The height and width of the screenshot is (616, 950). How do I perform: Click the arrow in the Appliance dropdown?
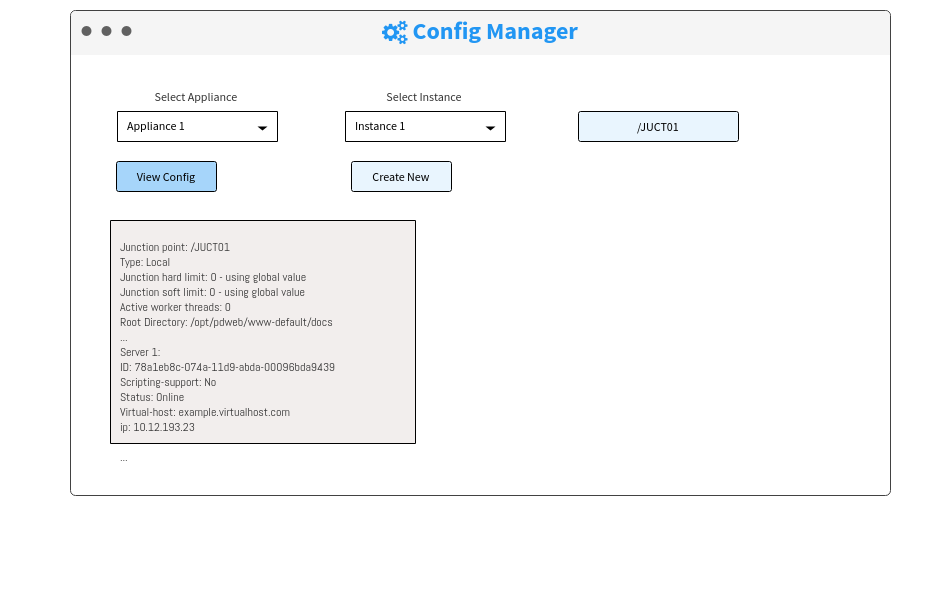[262, 128]
